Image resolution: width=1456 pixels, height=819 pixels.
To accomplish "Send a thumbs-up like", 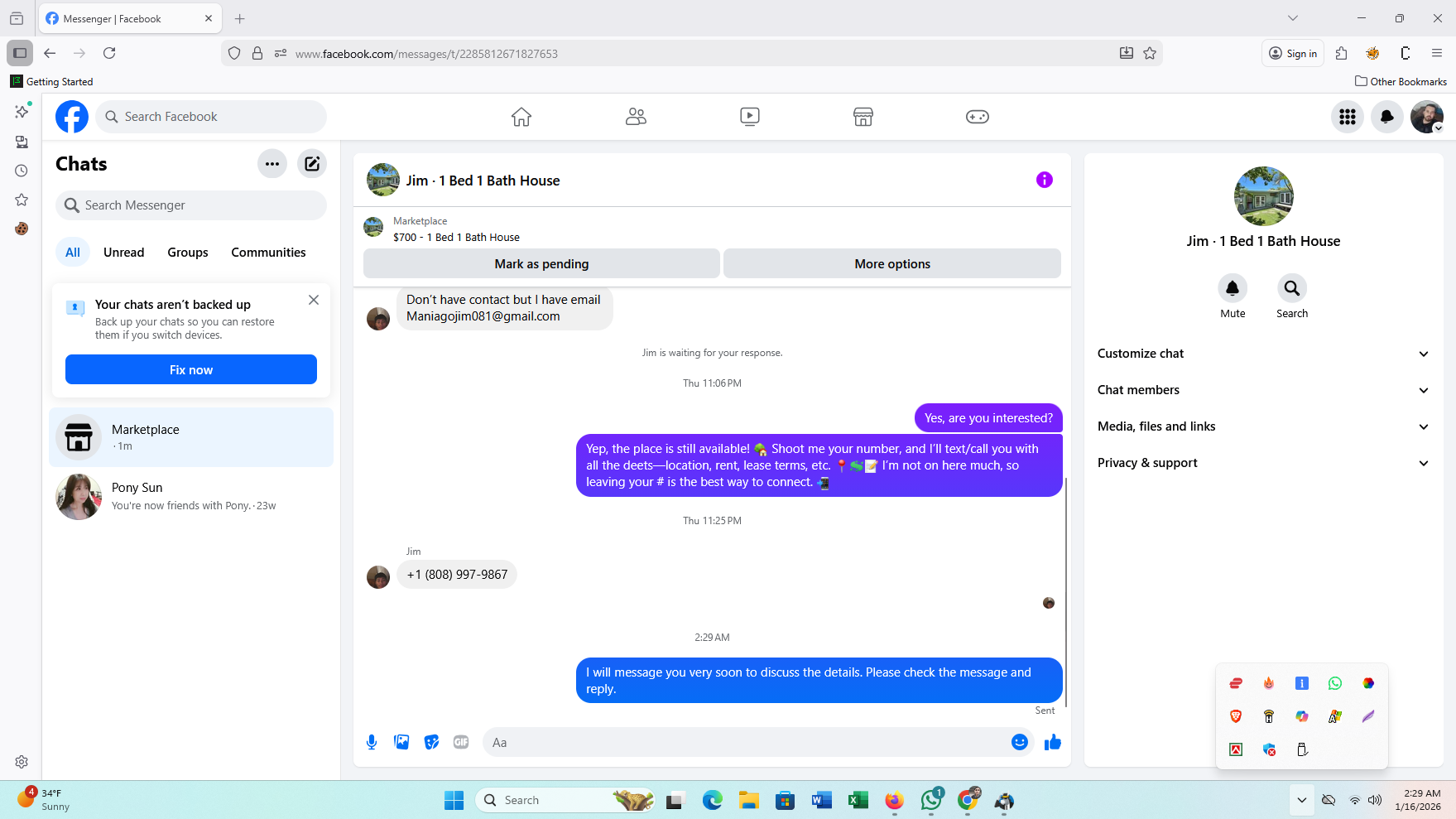I will [1053, 742].
